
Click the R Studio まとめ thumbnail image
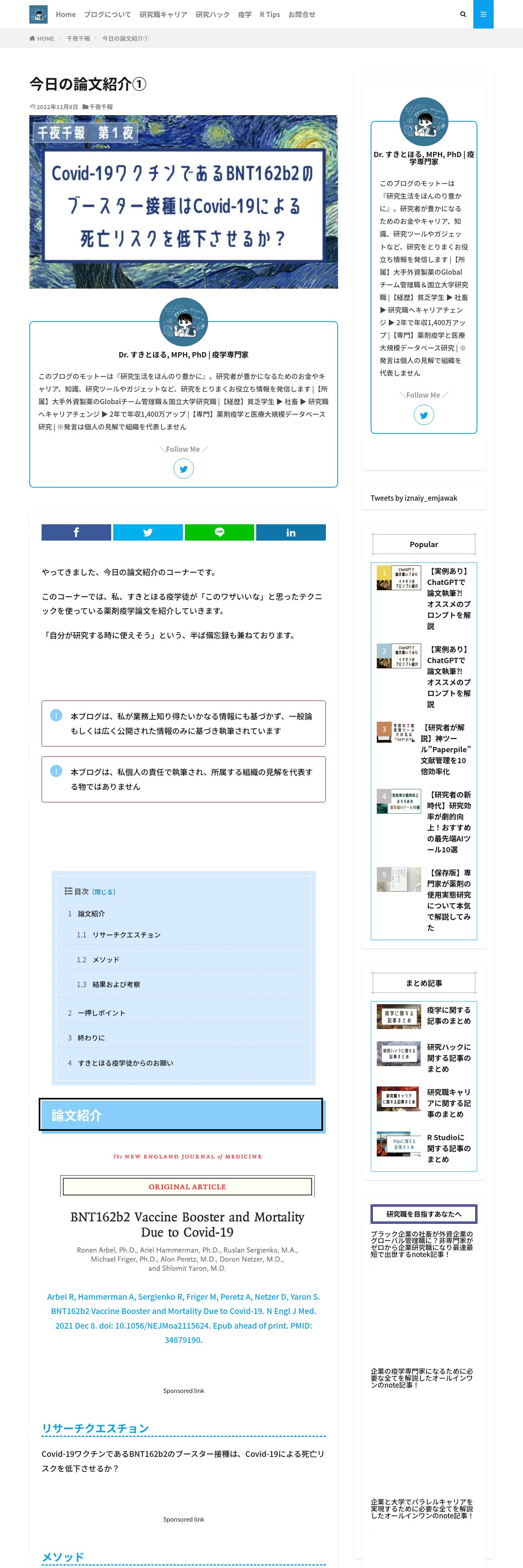(399, 1144)
